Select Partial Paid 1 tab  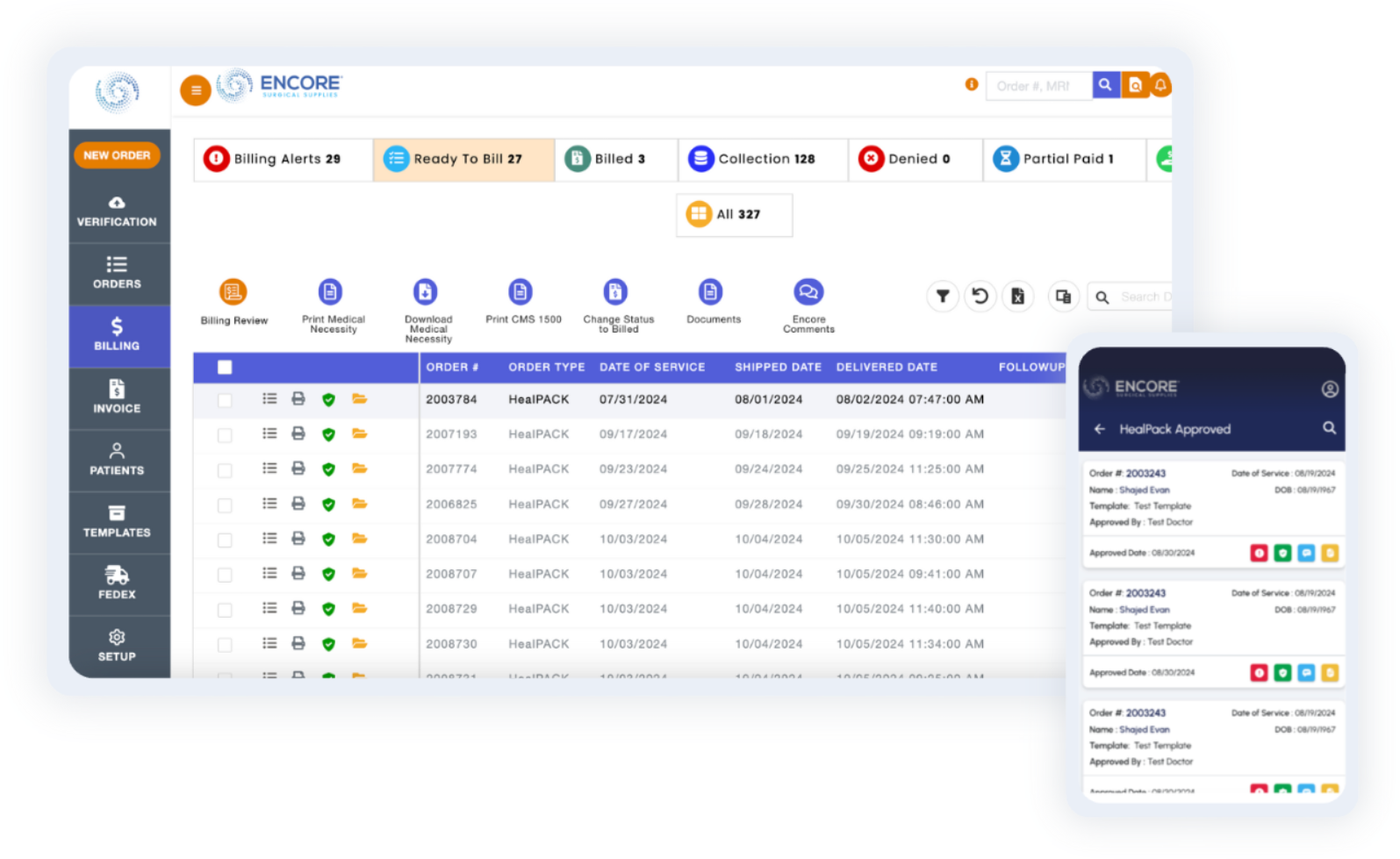click(1064, 159)
